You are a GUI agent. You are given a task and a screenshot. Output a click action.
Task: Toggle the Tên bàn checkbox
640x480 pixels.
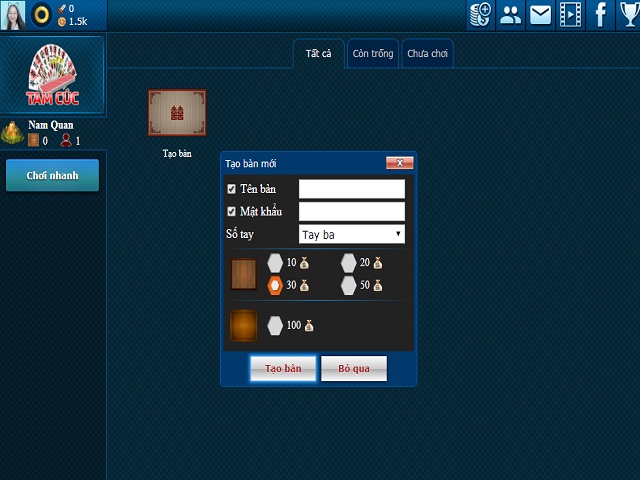(x=232, y=189)
